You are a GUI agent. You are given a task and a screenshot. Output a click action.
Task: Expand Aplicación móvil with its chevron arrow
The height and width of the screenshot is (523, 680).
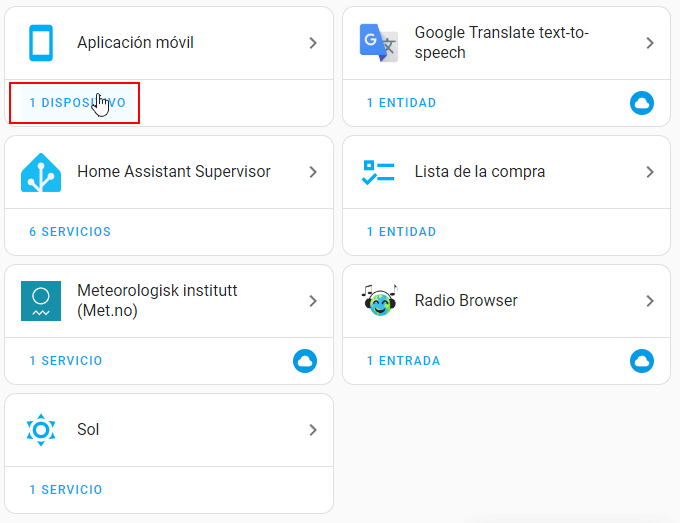[x=313, y=43]
